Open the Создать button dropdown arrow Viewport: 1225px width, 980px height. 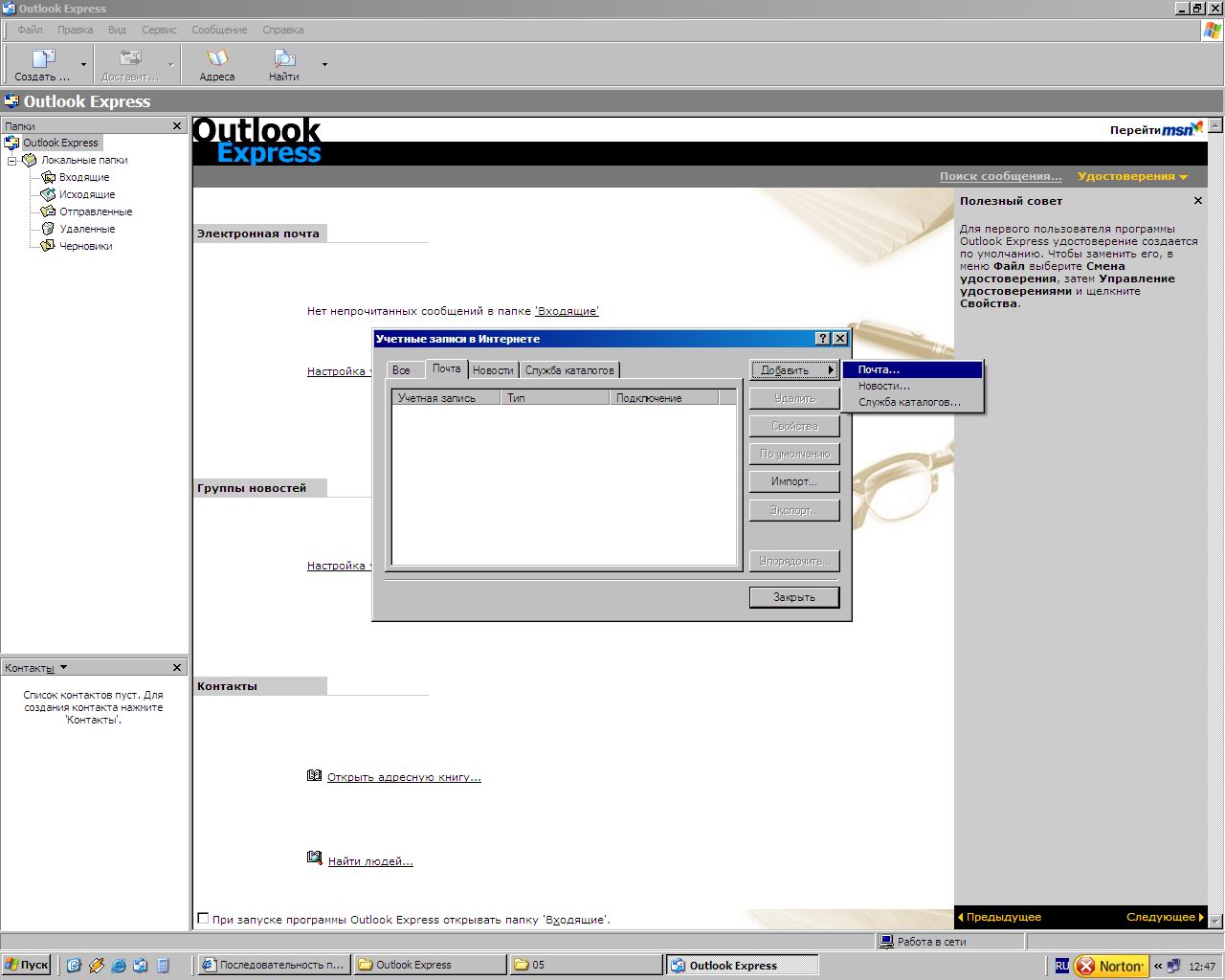(83, 65)
